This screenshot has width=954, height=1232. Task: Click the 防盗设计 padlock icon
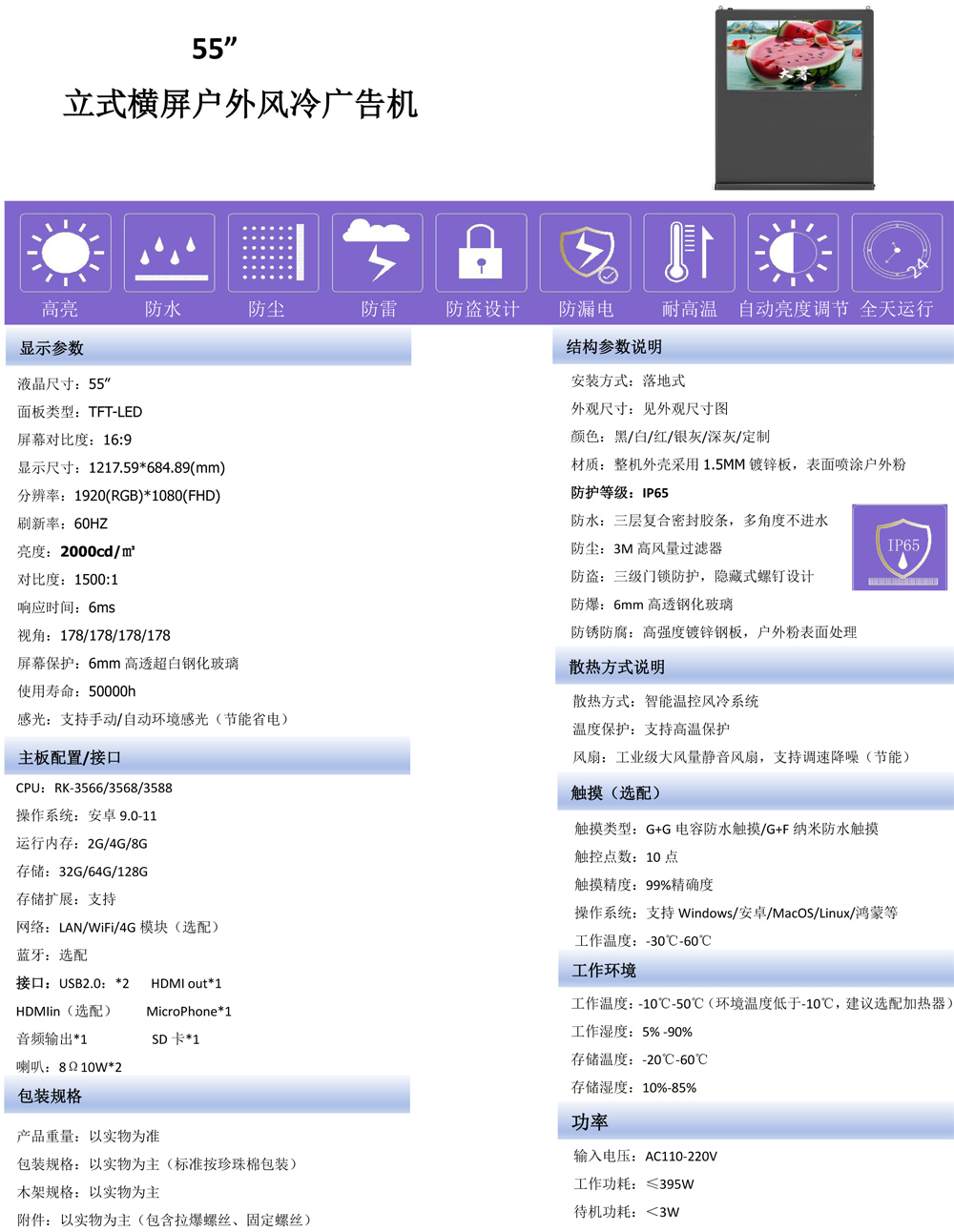480,251
